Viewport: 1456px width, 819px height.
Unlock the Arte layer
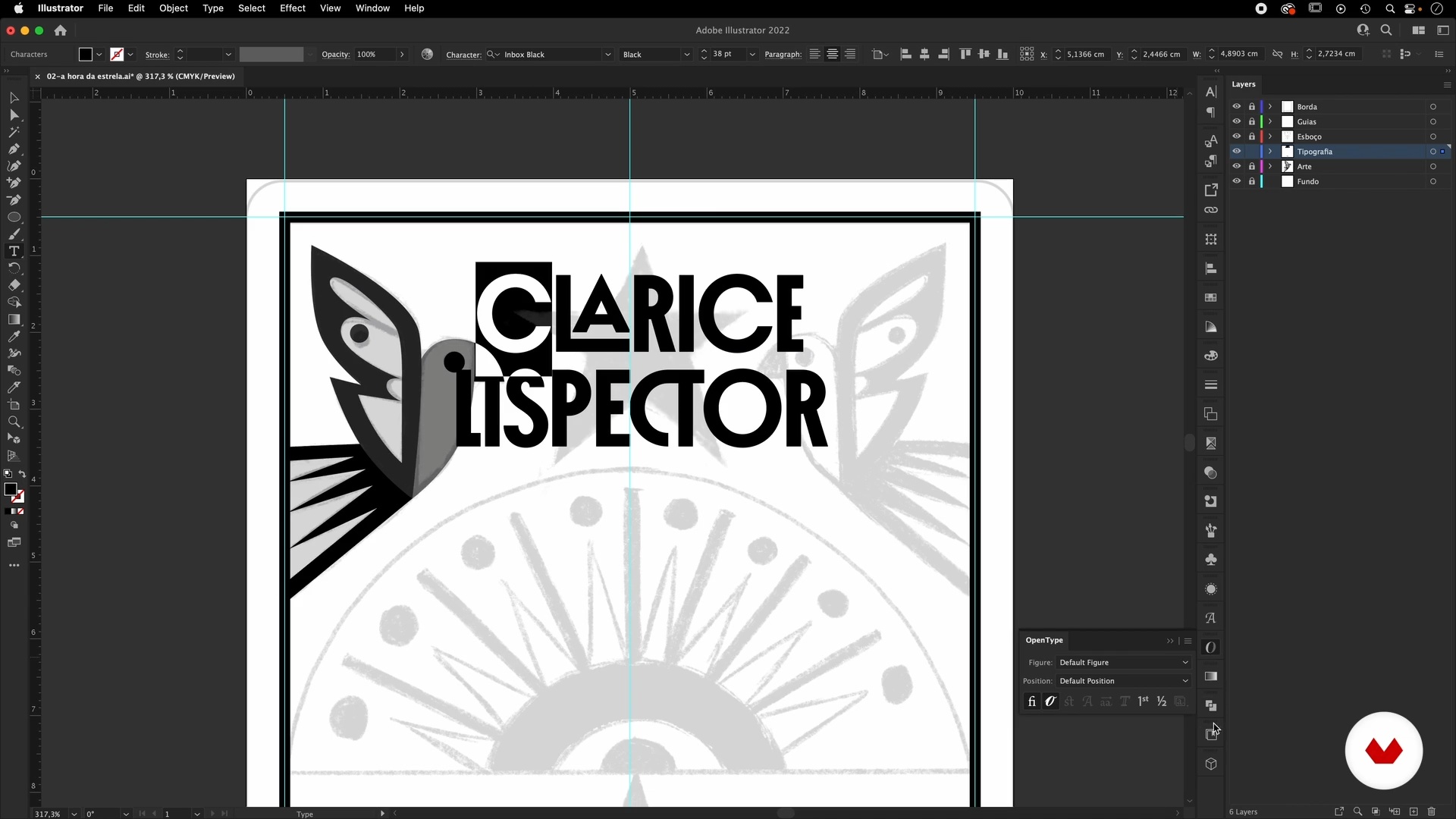(1251, 167)
